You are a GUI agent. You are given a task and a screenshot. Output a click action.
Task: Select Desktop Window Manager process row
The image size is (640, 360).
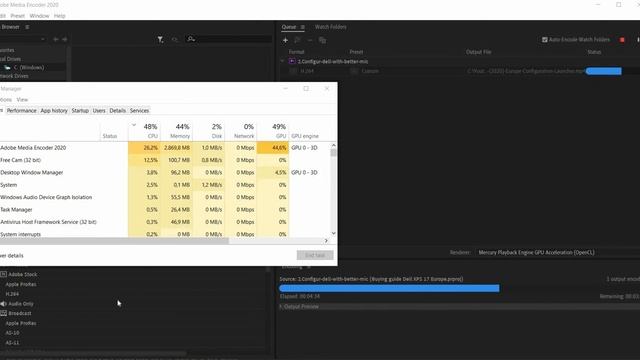click(165, 173)
